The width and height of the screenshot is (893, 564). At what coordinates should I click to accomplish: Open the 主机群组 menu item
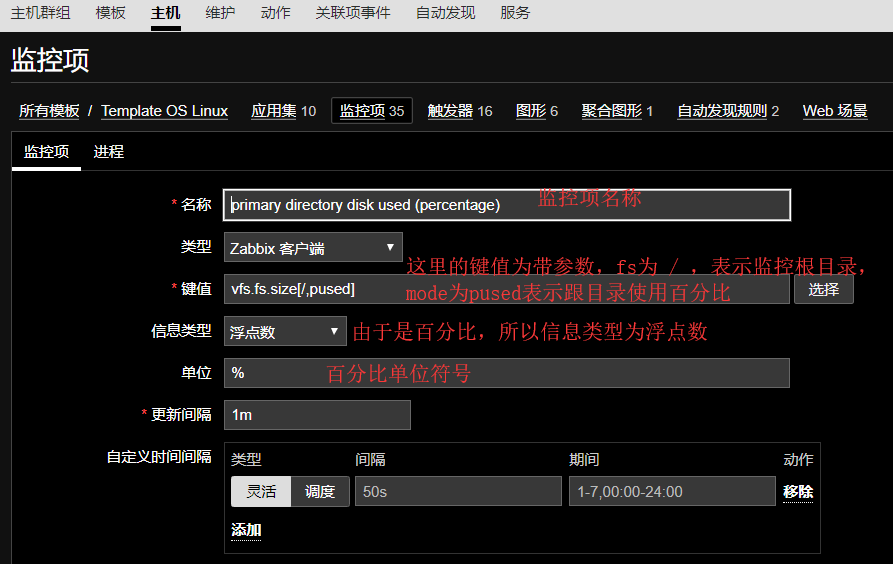tap(40, 13)
